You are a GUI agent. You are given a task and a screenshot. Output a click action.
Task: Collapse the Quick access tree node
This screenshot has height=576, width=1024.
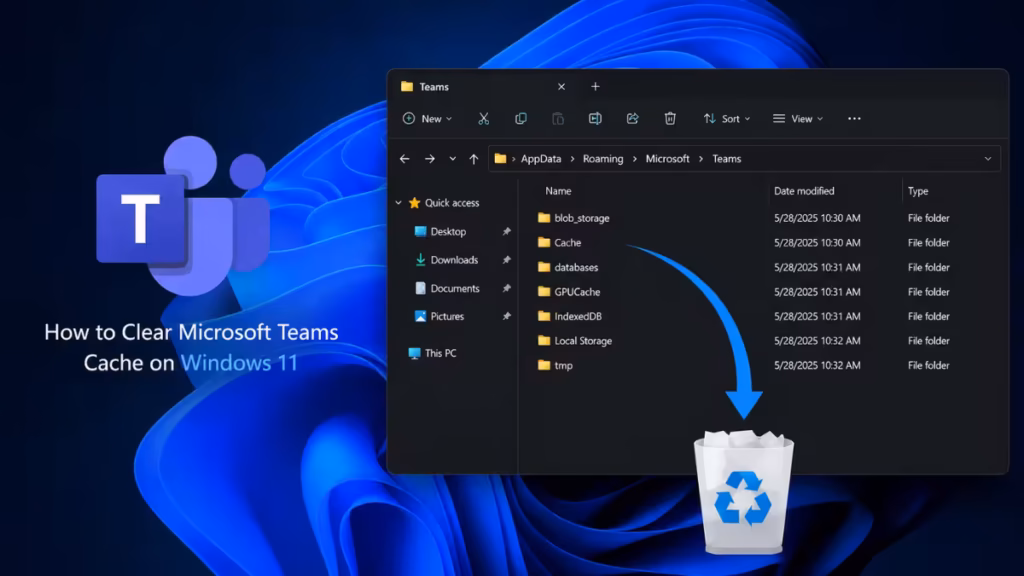coord(398,203)
